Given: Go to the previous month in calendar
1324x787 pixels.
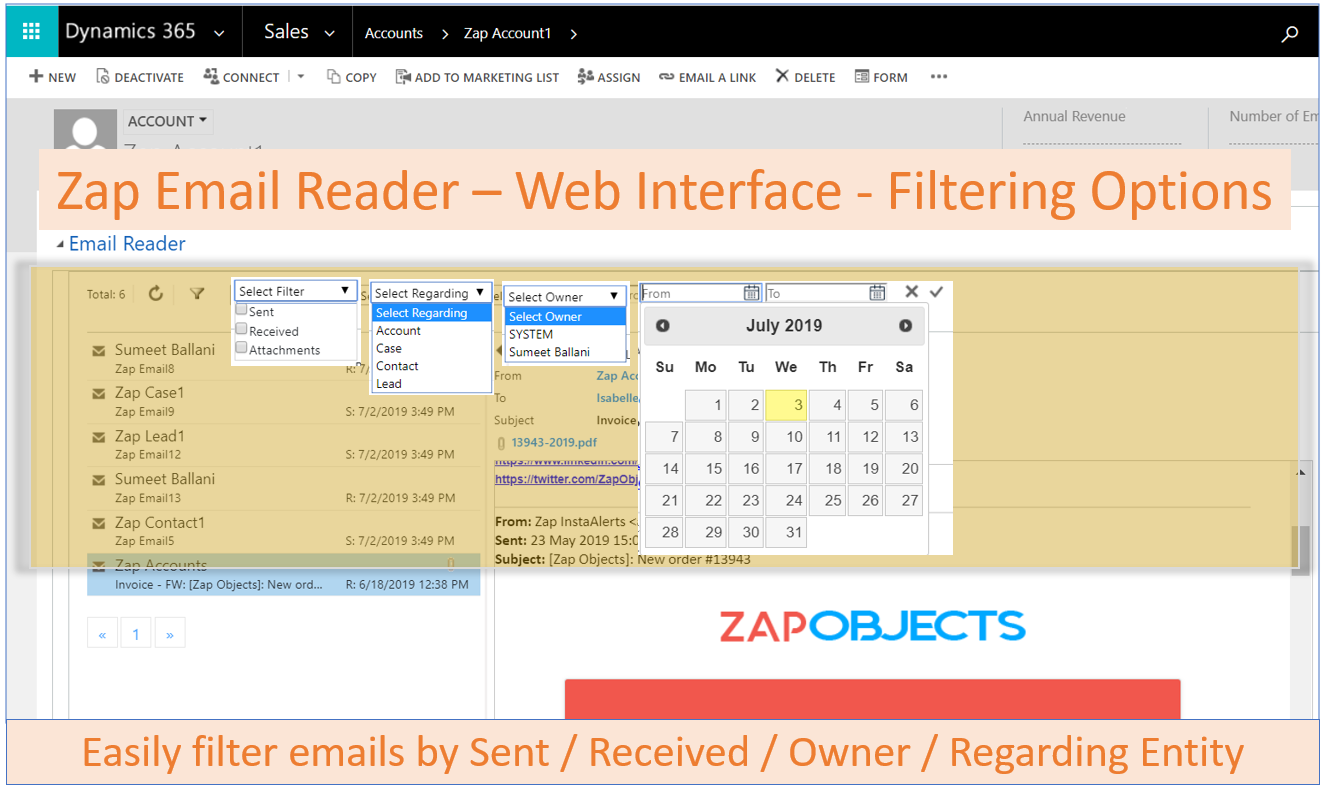Looking at the screenshot, I should click(x=662, y=326).
